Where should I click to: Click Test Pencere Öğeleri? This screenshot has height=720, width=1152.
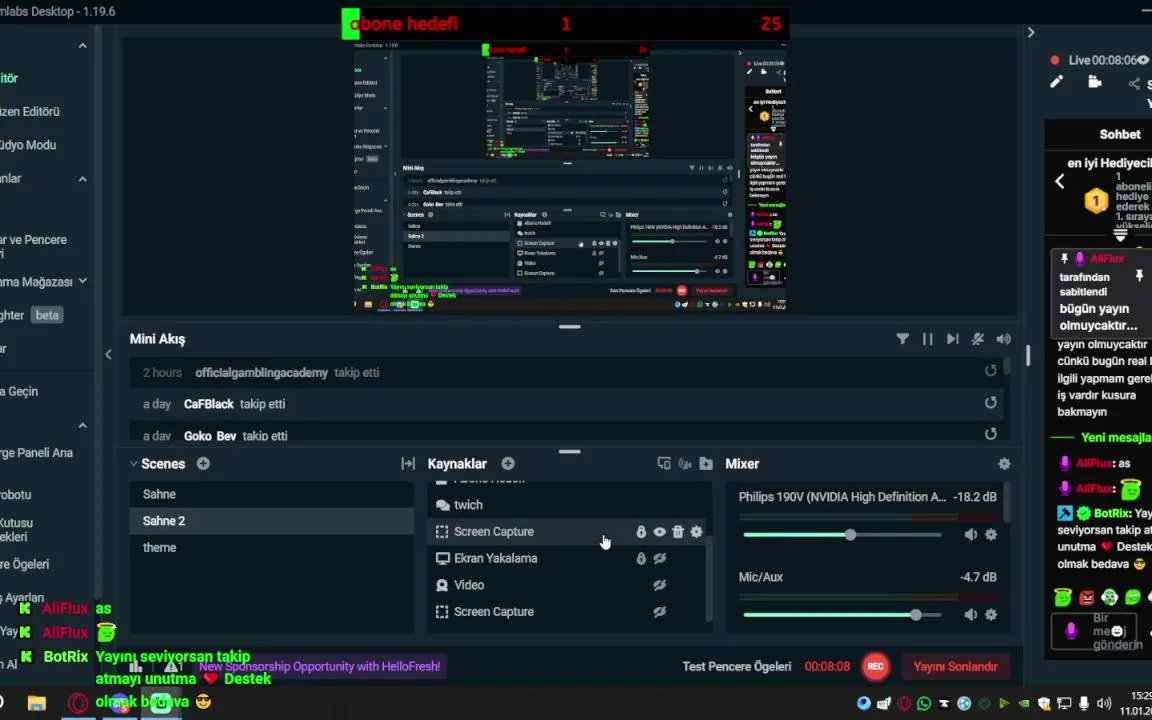pyautogui.click(x=736, y=666)
